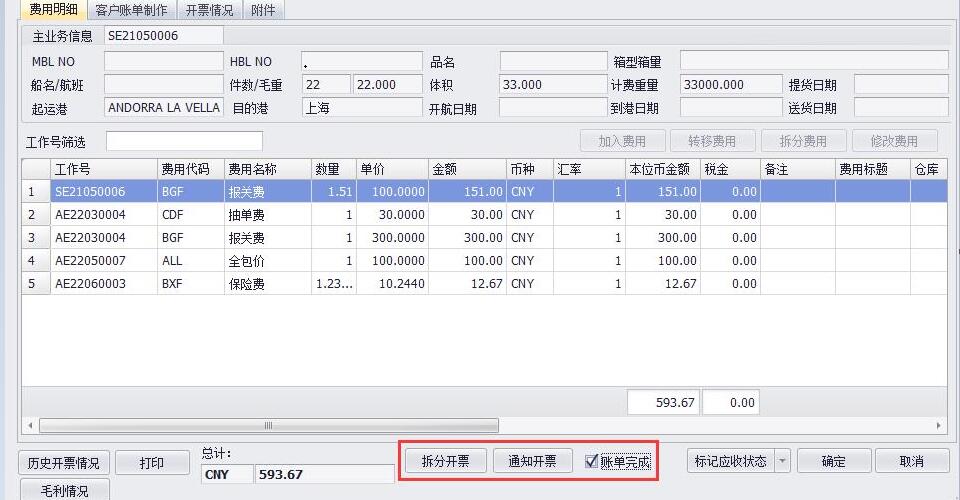Open the 毛利情况 view
This screenshot has height=500, width=960.
[63, 490]
